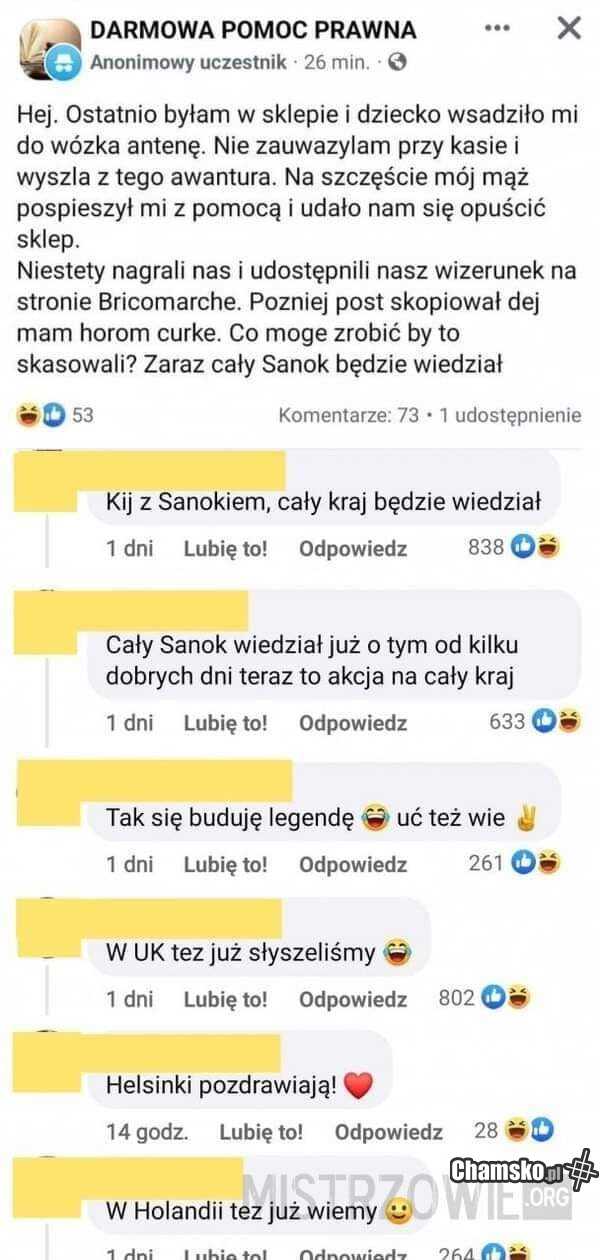600x1260 pixels.
Task: Reply to the 'Helsinki pozdrawiają!' comment
Action: tap(389, 1132)
